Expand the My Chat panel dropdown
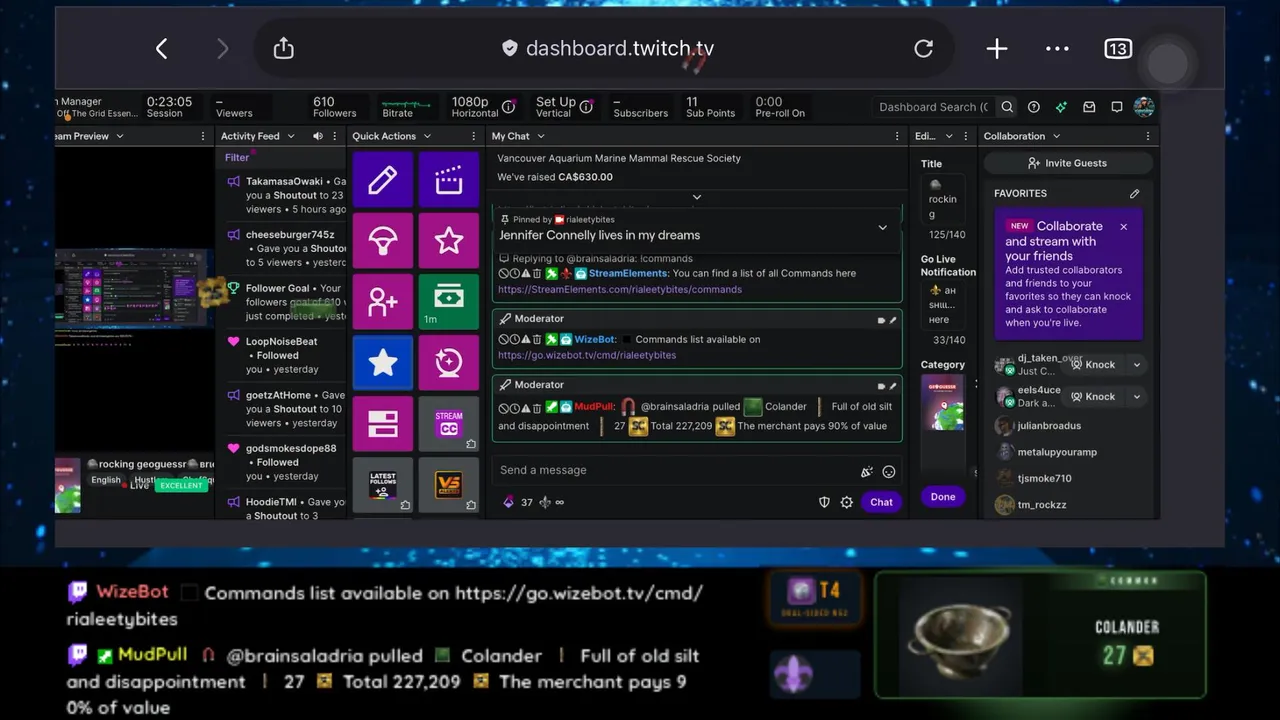The width and height of the screenshot is (1280, 720). coord(541,136)
